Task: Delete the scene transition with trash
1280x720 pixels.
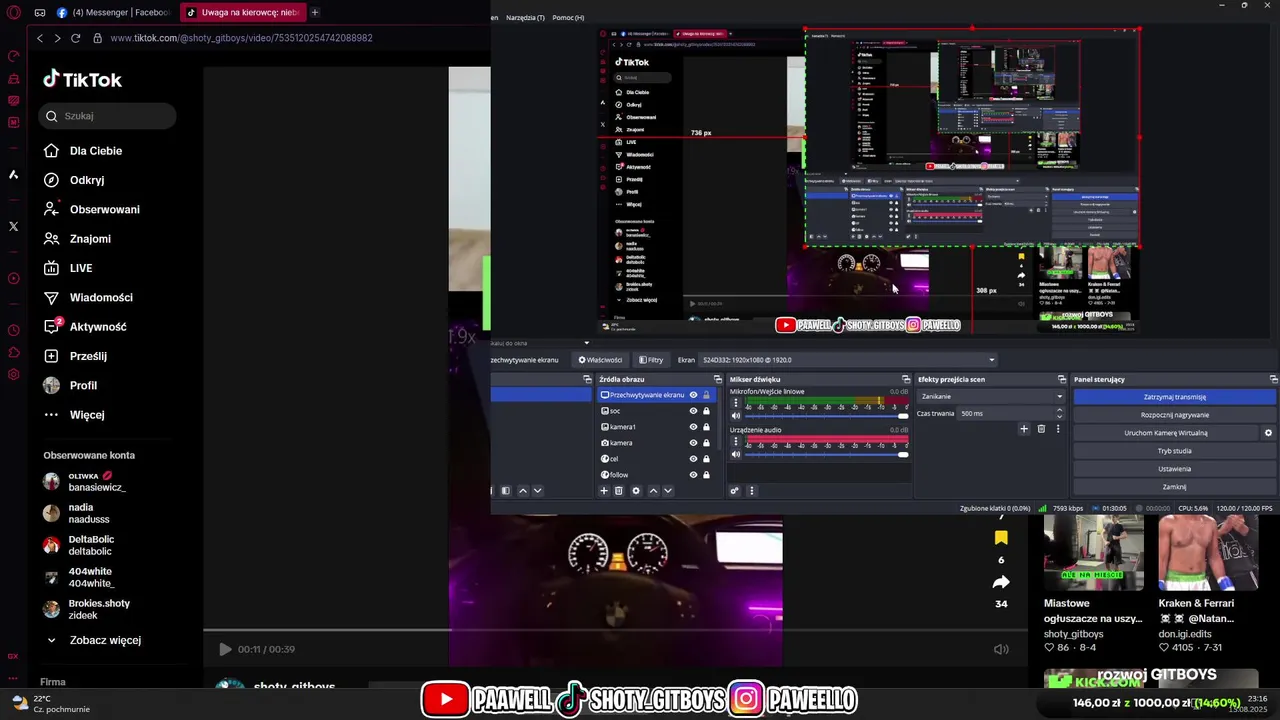Action: pyautogui.click(x=1041, y=429)
